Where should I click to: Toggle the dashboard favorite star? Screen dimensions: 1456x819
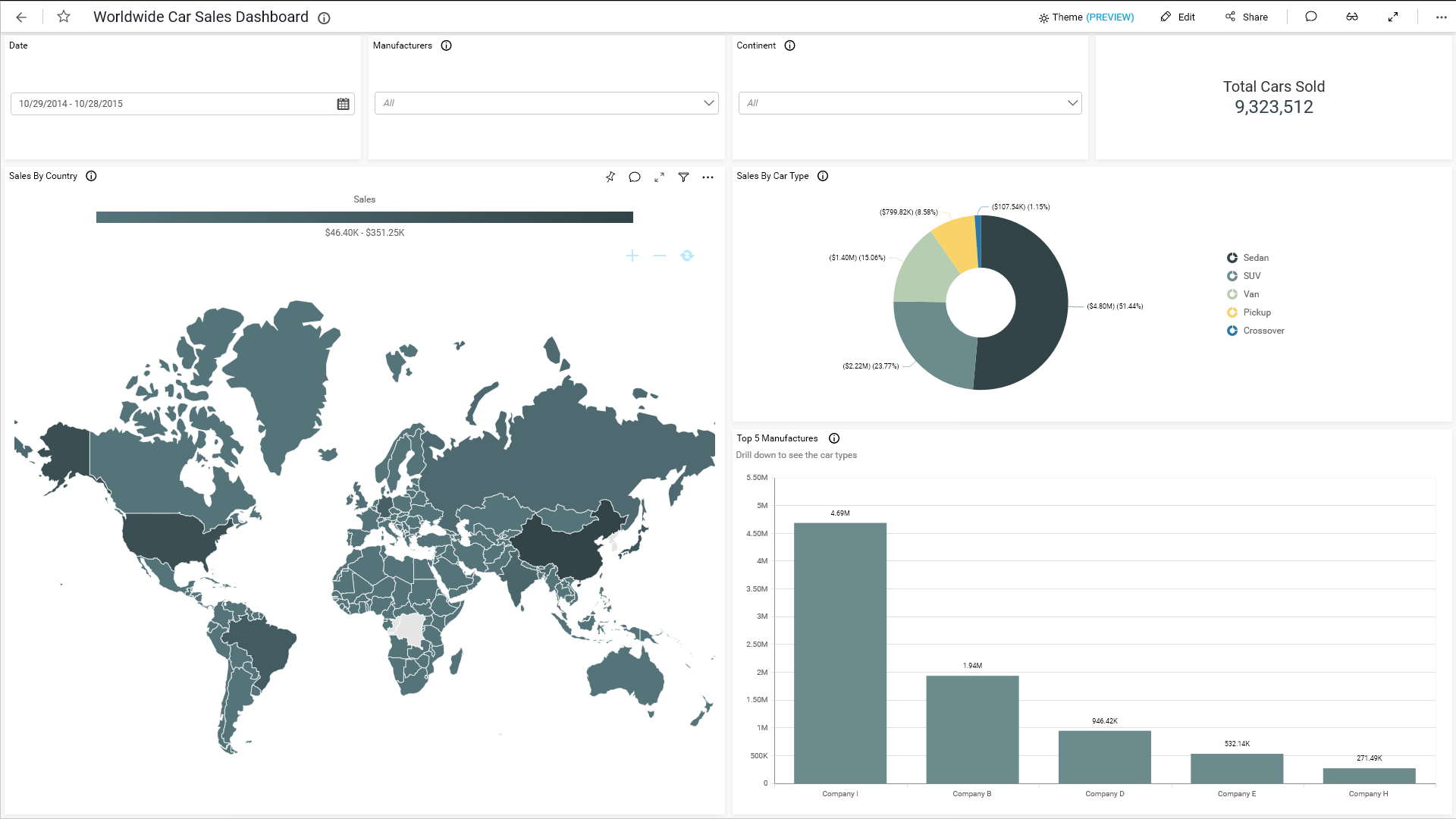[64, 17]
